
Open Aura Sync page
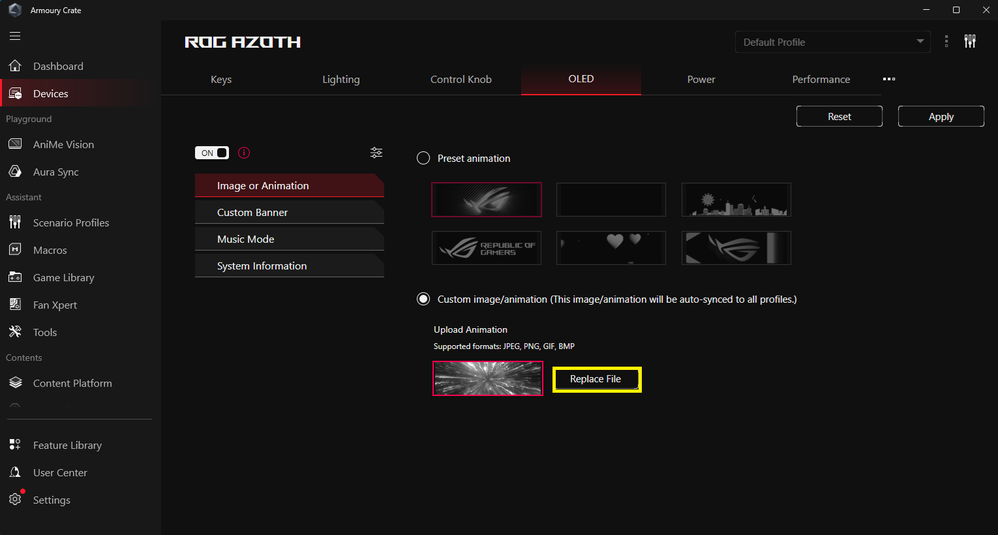(56, 172)
